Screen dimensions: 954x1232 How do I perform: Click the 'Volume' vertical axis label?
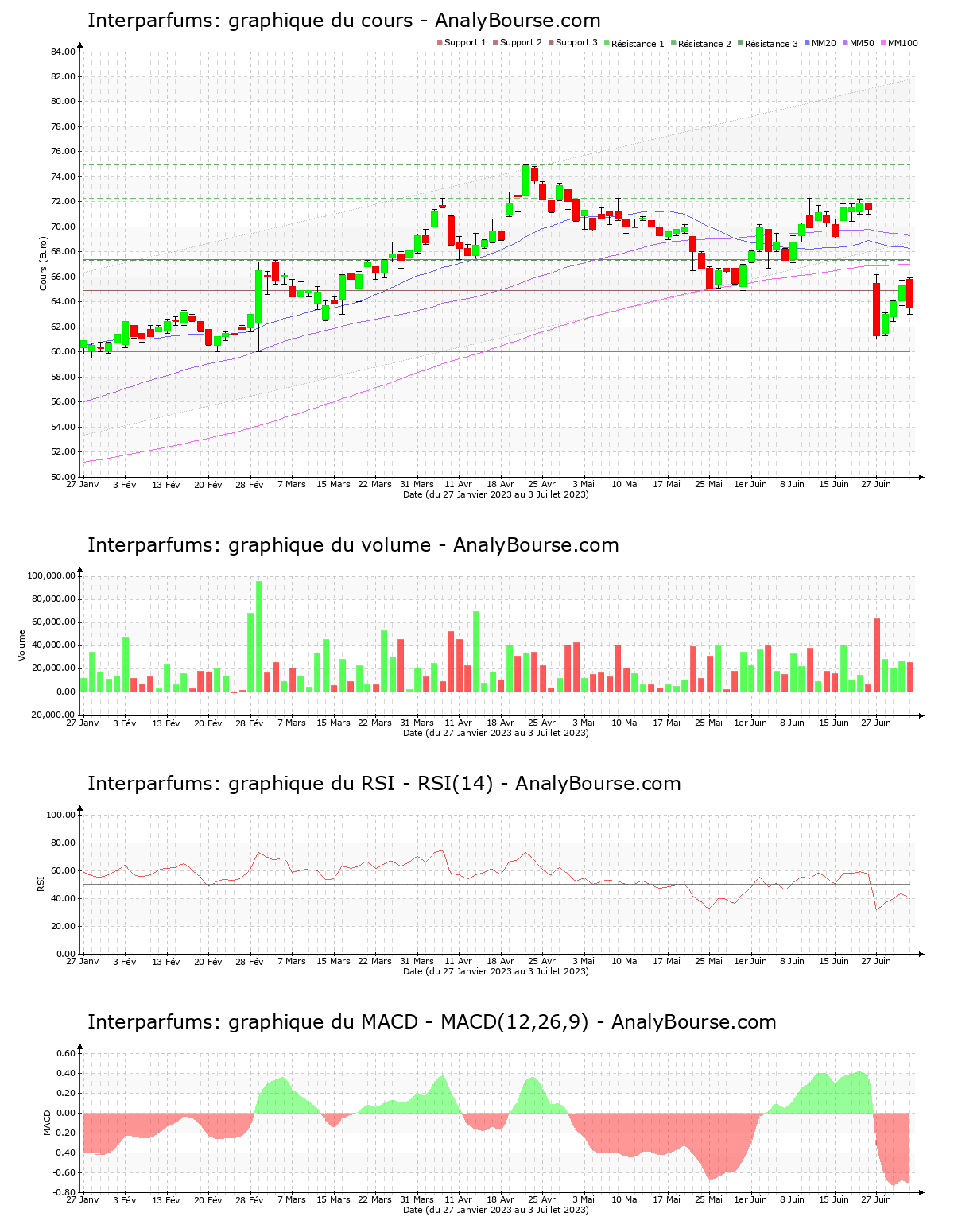tap(22, 645)
